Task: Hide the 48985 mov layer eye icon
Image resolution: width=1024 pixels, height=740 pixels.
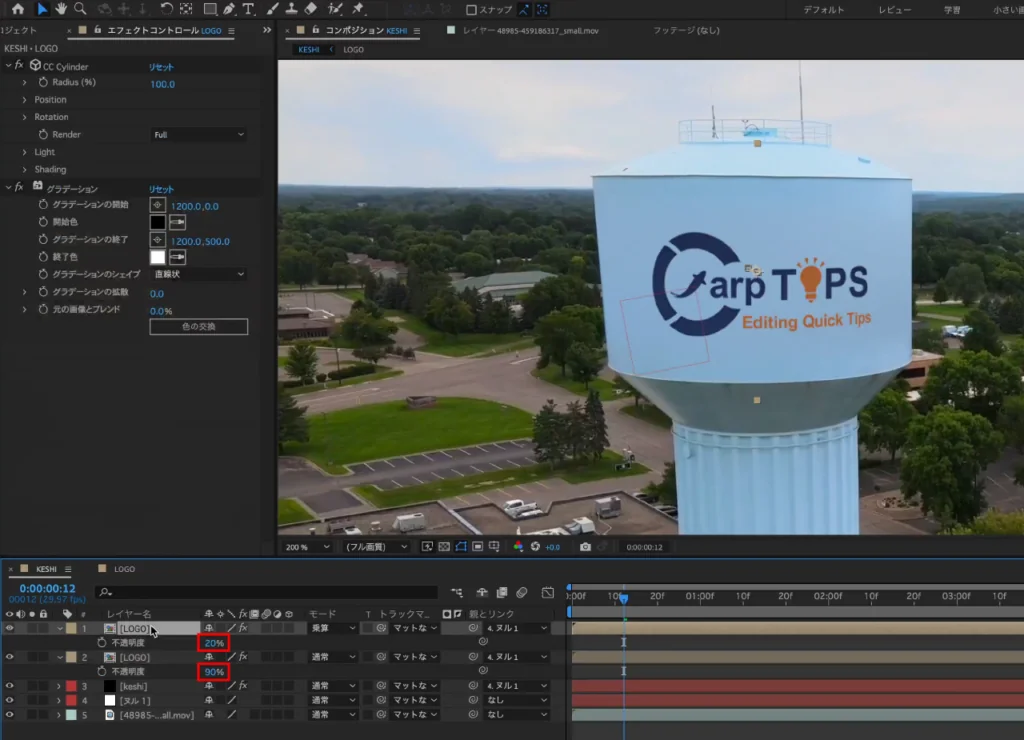Action: [9, 715]
